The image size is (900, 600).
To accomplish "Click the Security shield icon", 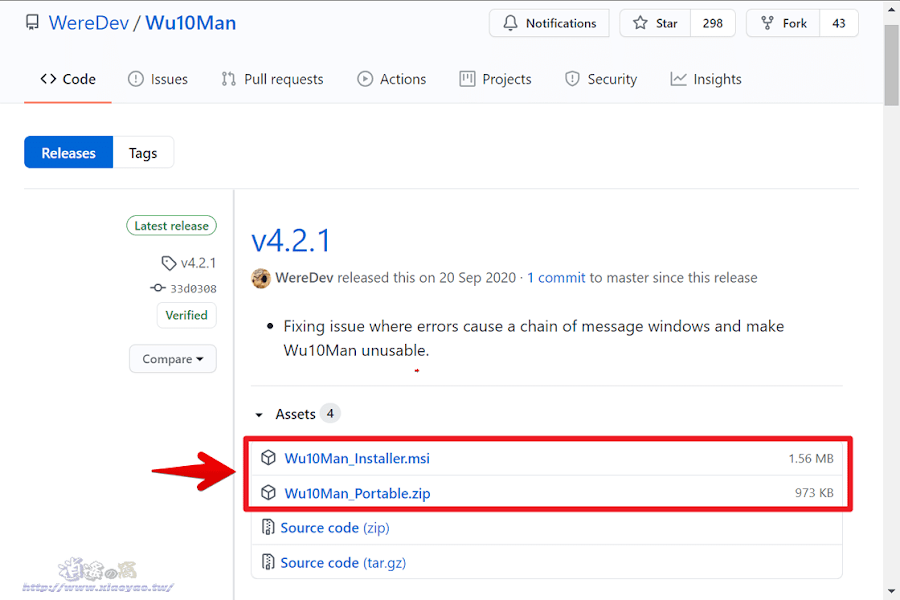I will (x=572, y=79).
